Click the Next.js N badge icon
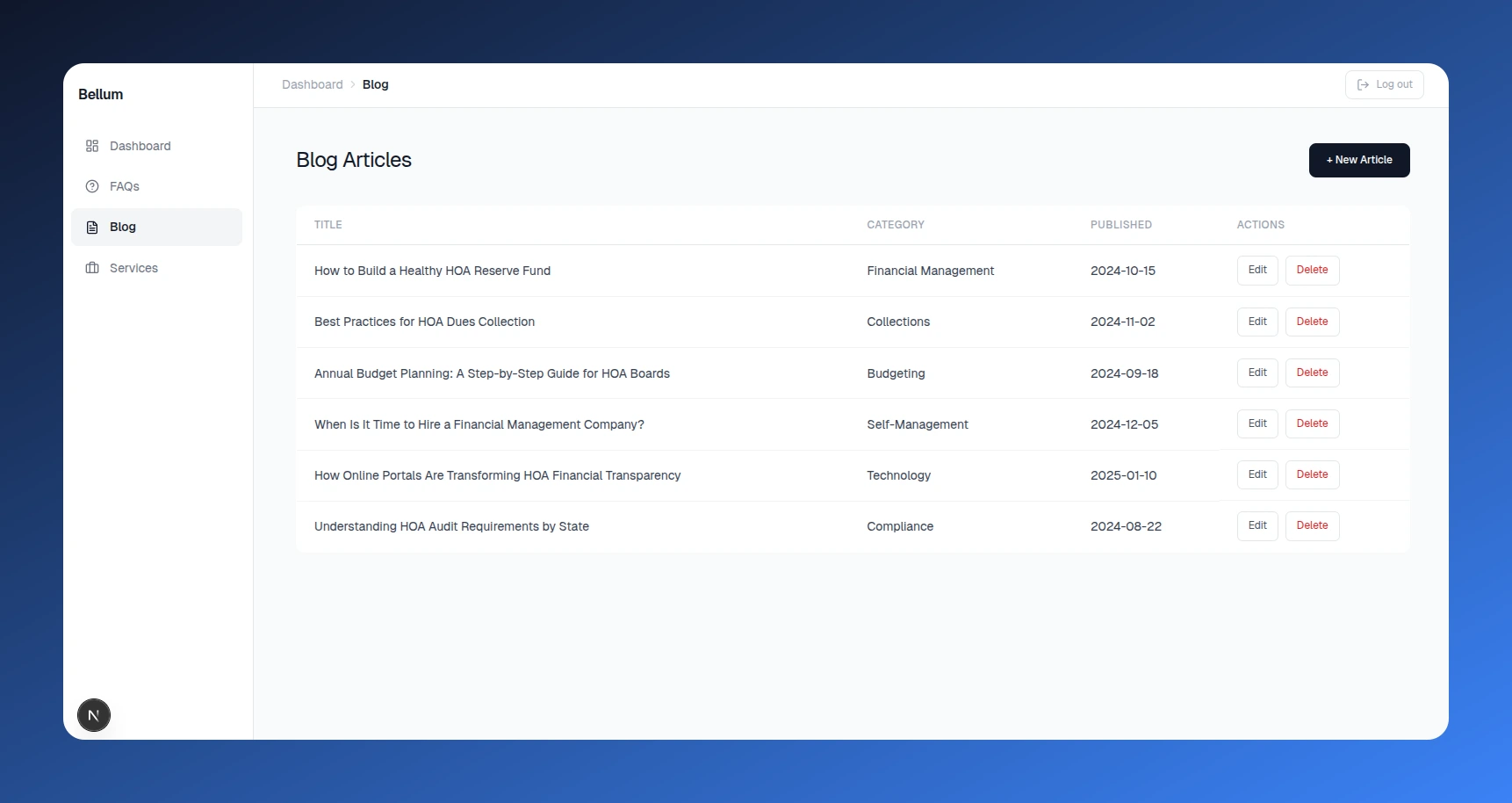Image resolution: width=1512 pixels, height=803 pixels. pyautogui.click(x=94, y=715)
